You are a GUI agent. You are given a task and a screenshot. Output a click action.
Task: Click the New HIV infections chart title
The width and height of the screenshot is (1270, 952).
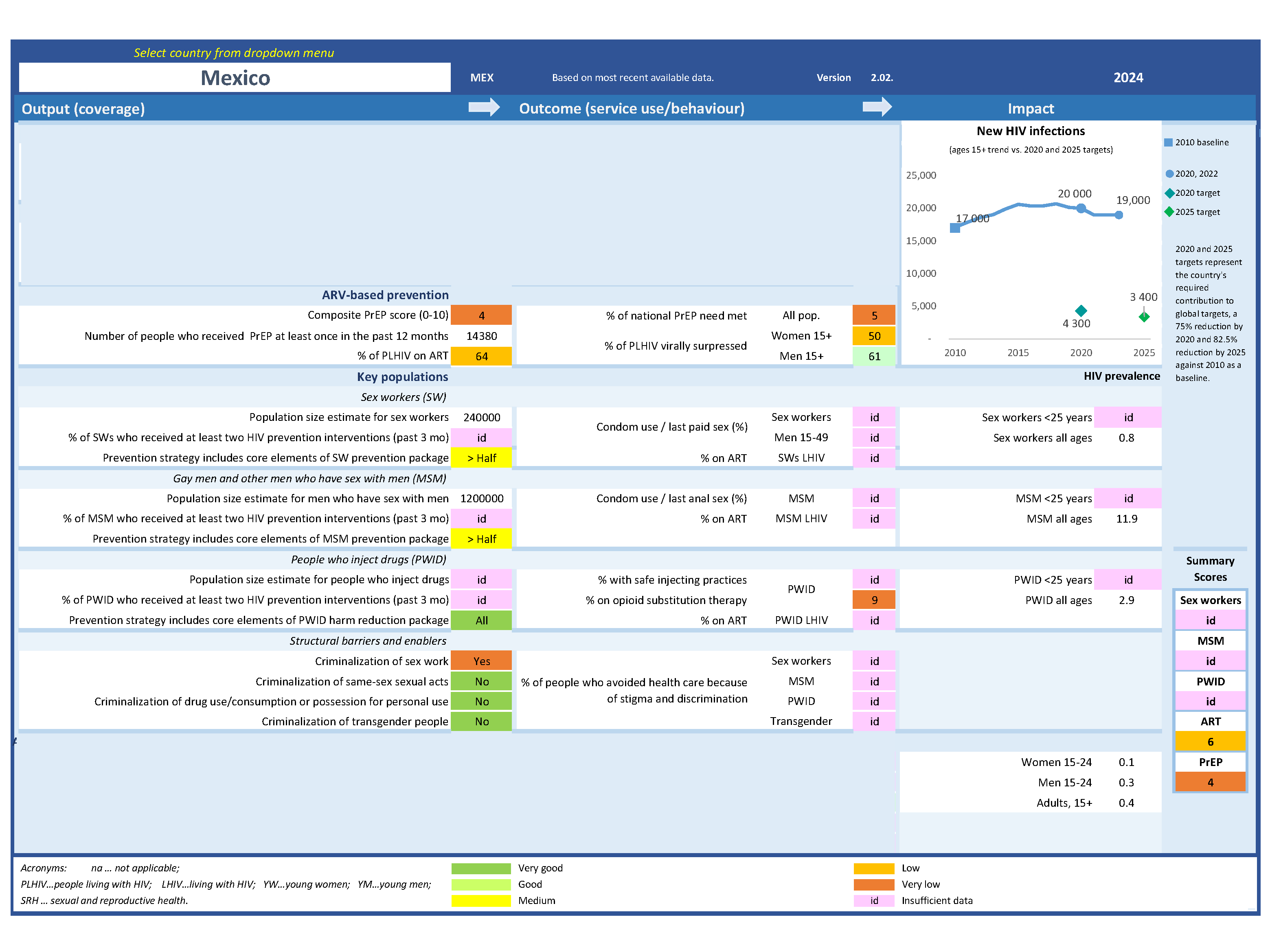click(x=1031, y=131)
